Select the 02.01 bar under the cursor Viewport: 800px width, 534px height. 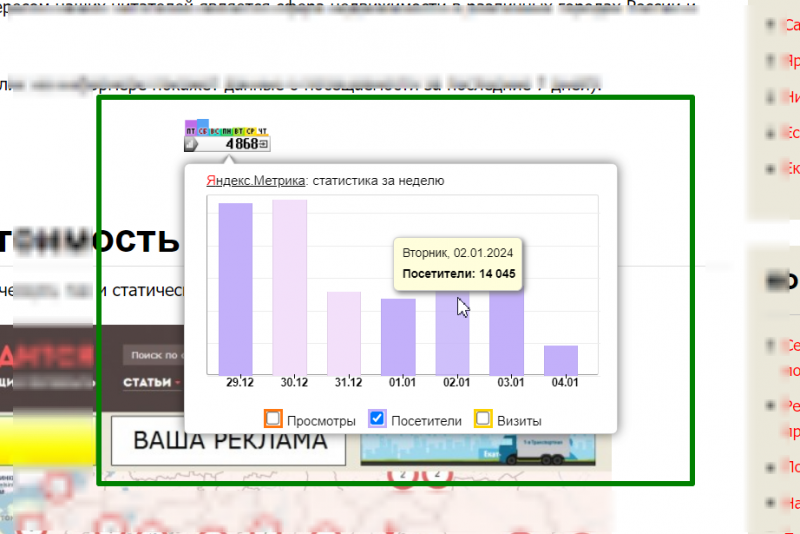click(452, 333)
